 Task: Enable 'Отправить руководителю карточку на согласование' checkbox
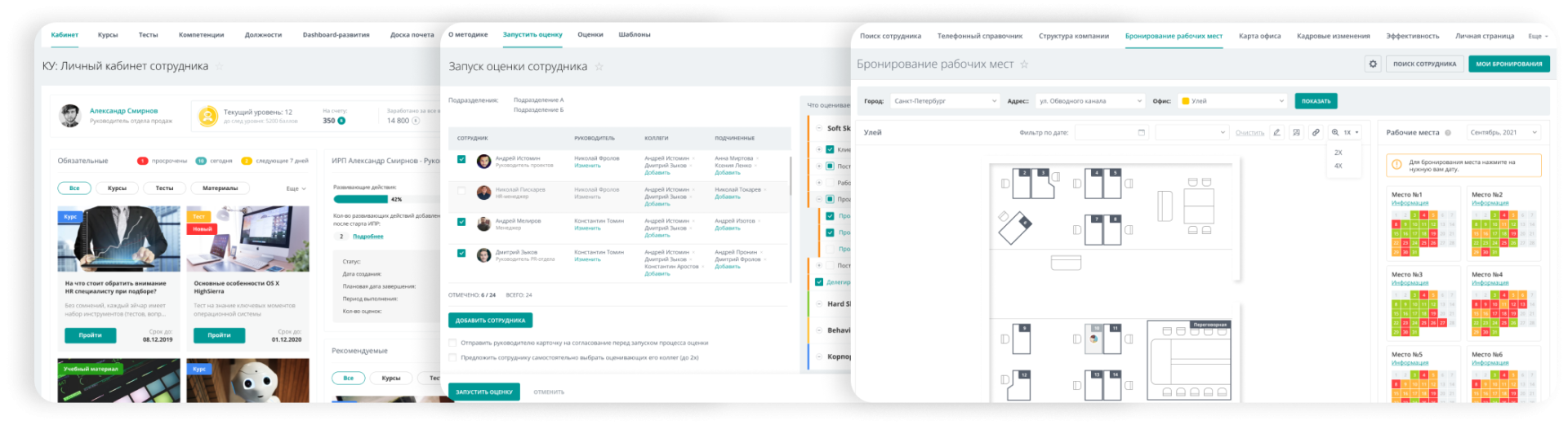click(x=452, y=343)
